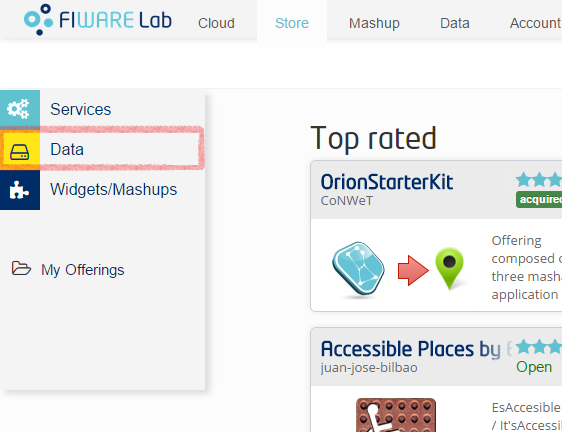Click the green map pin icon
The width and height of the screenshot is (562, 432).
coord(449,268)
